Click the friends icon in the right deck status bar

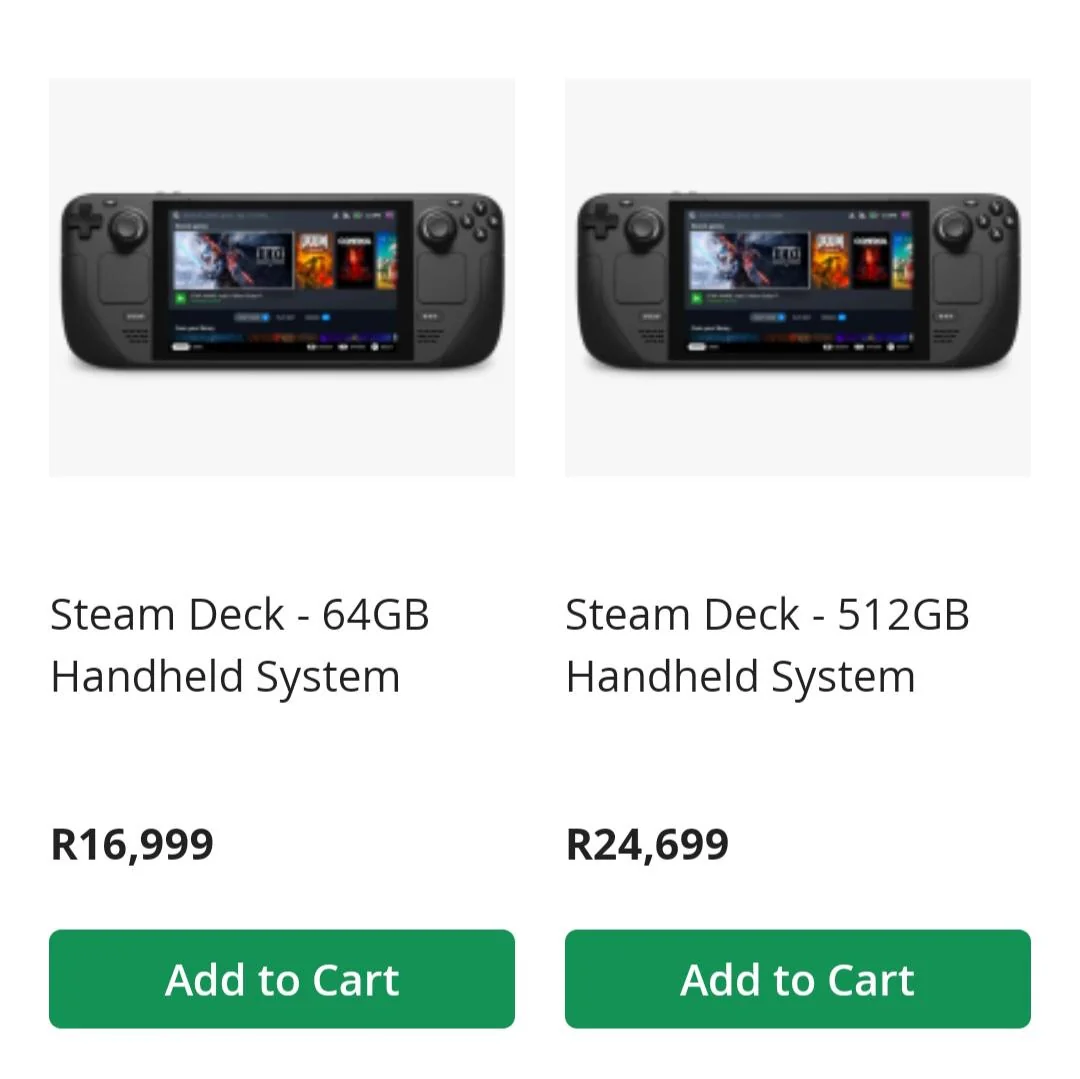point(851,215)
